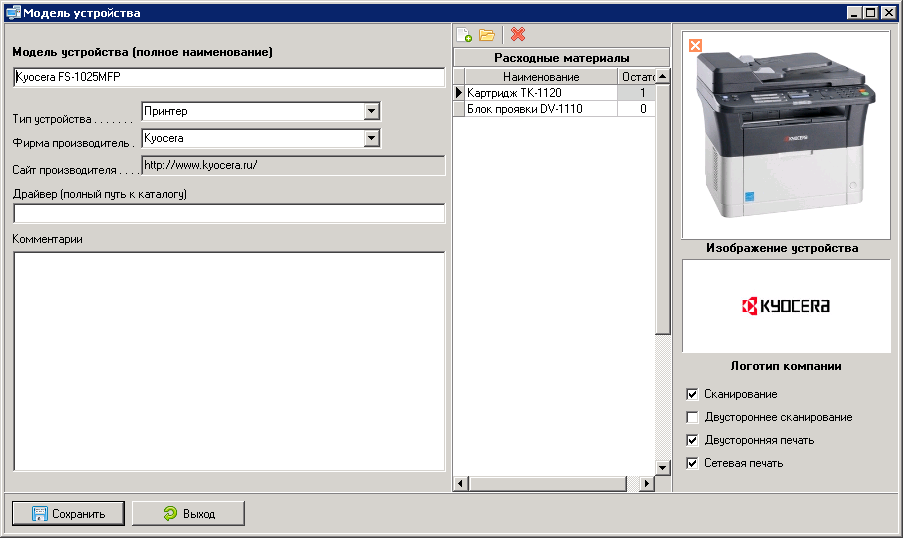Click the vertical scrollbar thumb in consumables list
903x538 pixels.
point(662,209)
